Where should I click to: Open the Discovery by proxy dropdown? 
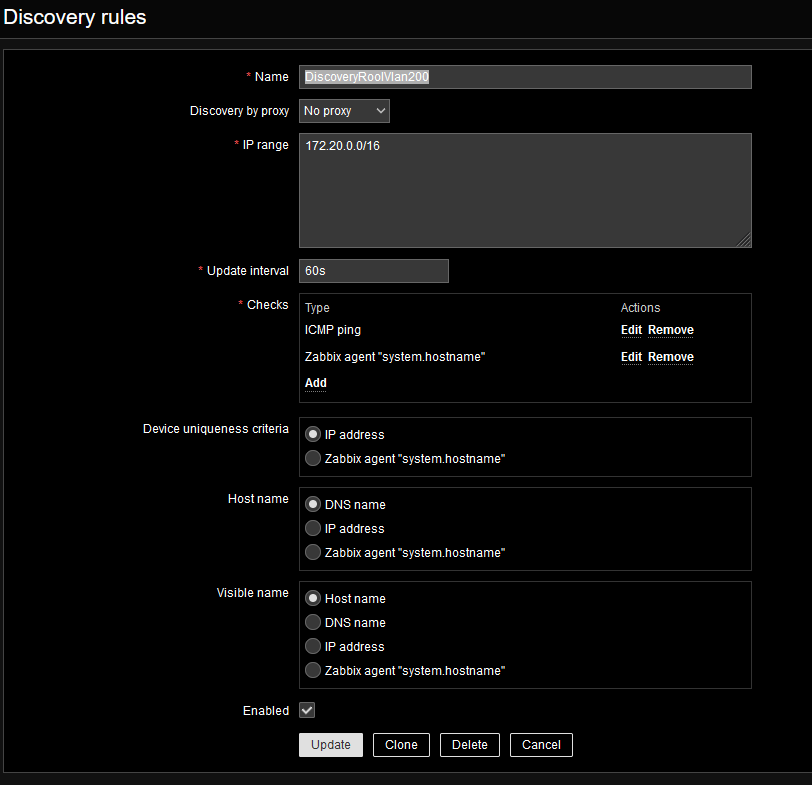pos(344,111)
